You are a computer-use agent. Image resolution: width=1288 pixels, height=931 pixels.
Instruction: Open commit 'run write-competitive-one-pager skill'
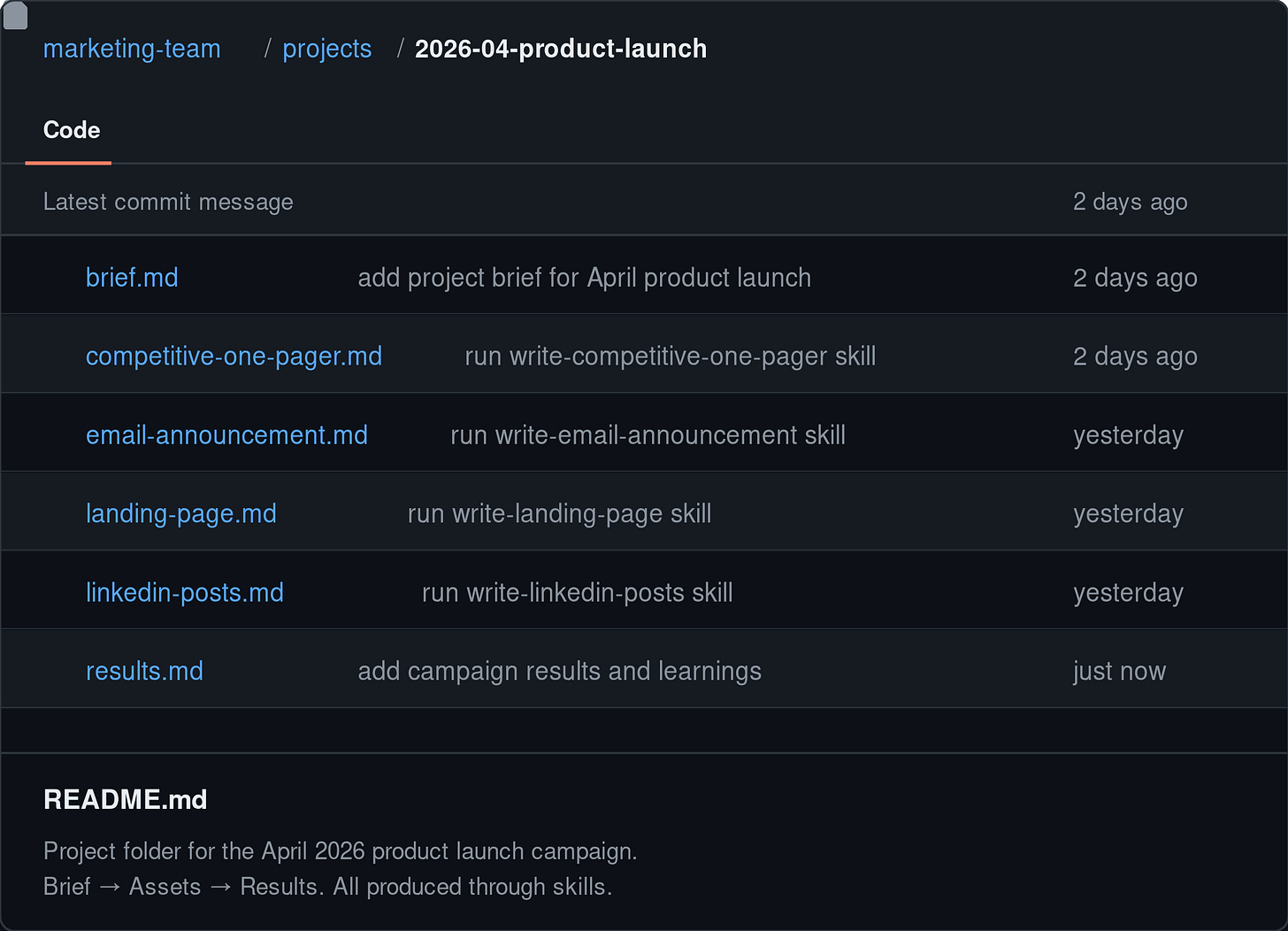point(670,356)
